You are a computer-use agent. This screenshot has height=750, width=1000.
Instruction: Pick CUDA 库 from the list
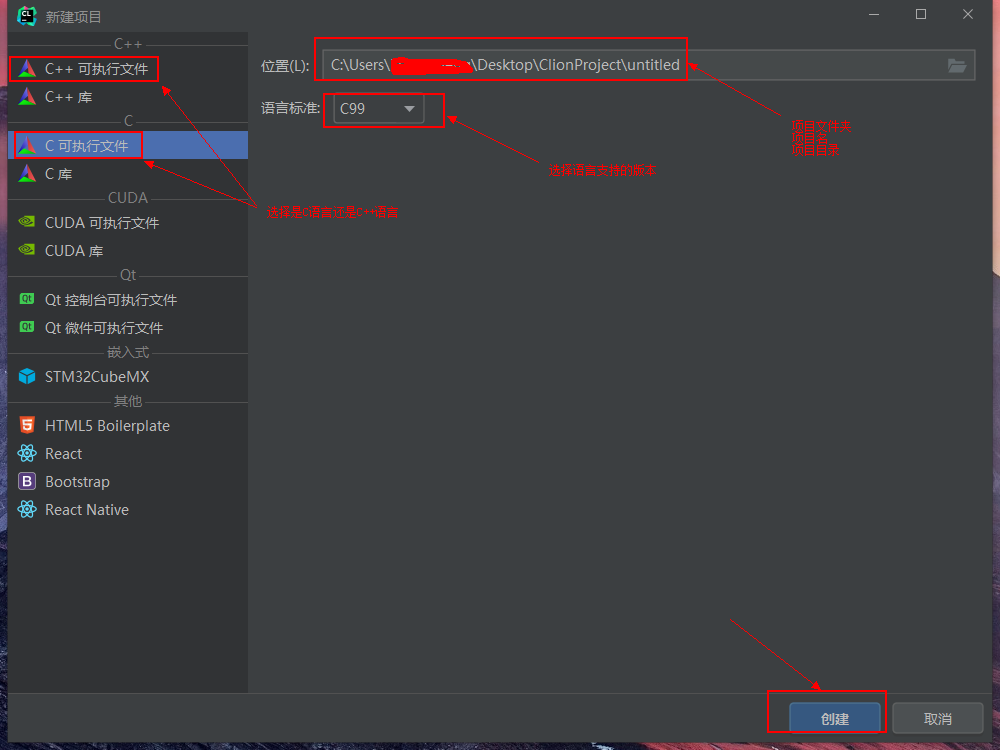pos(128,251)
